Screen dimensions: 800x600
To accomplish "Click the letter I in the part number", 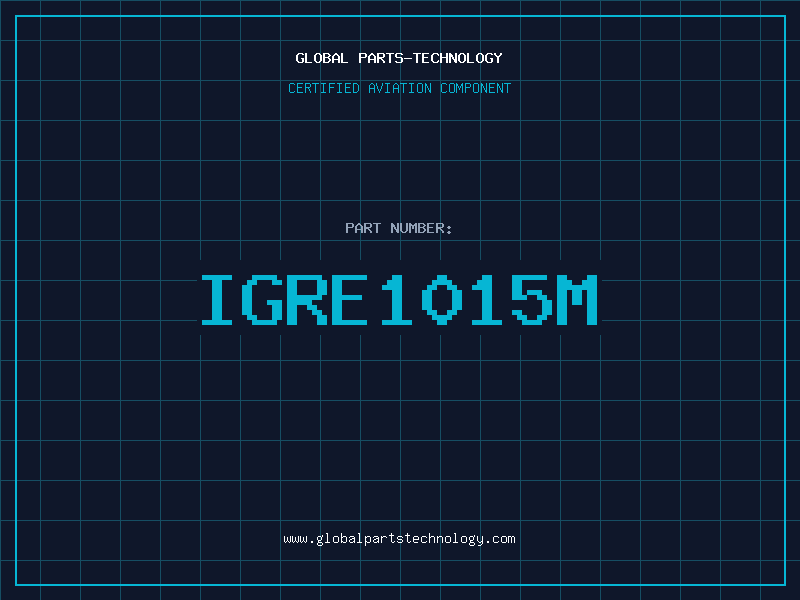I will point(218,299).
